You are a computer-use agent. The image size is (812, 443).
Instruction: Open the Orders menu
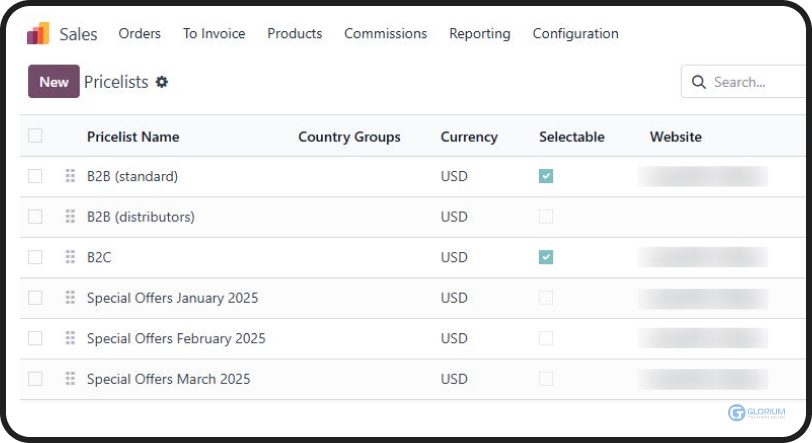139,33
